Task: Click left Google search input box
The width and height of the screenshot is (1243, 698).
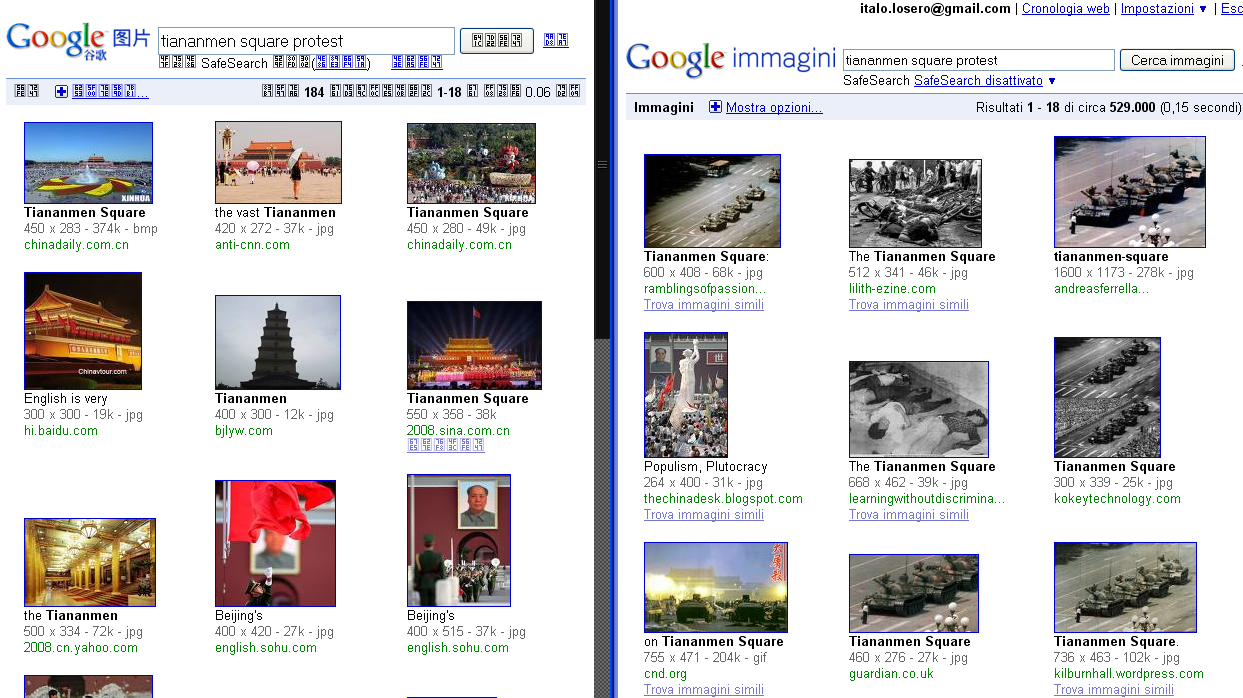Action: click(306, 41)
